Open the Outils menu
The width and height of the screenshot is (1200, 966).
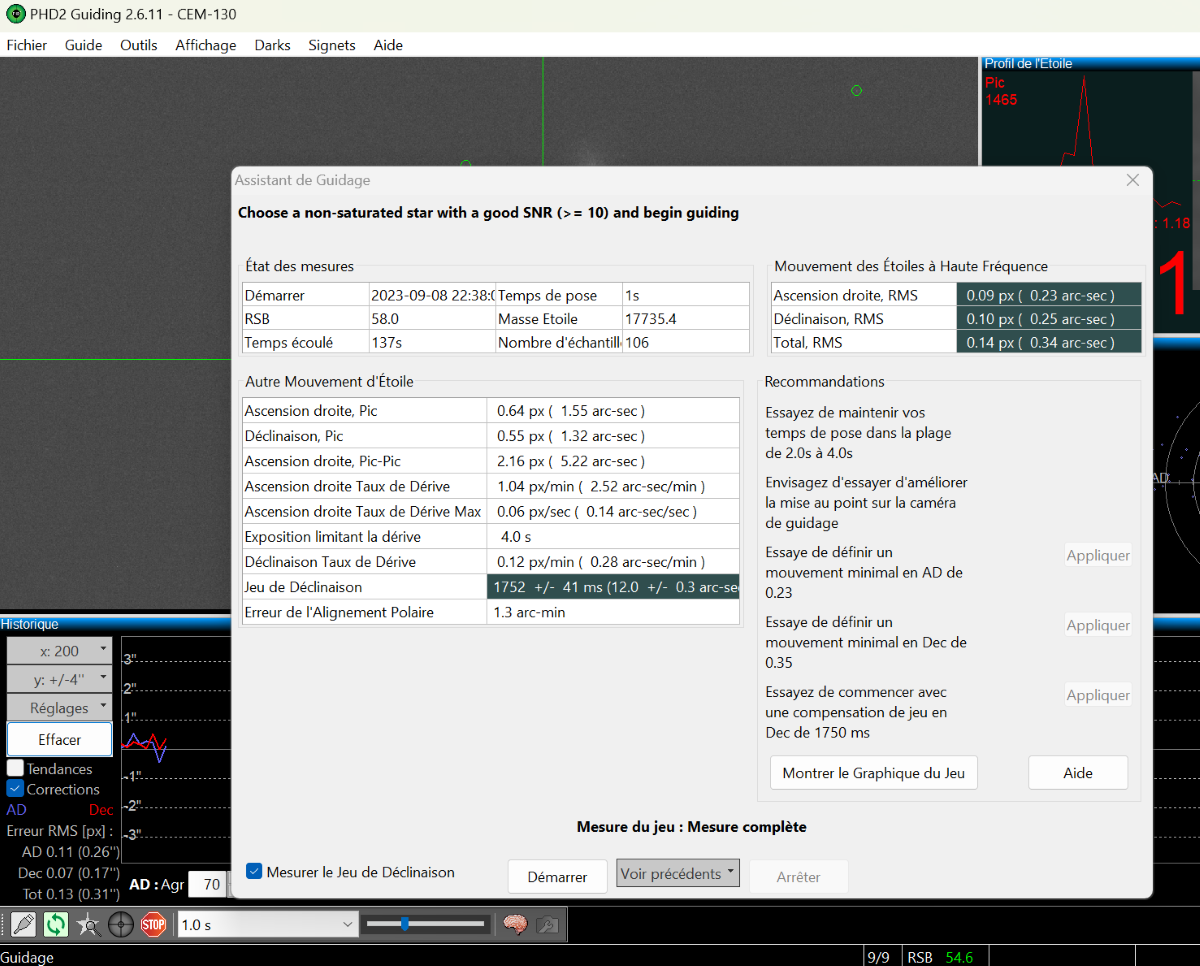coord(138,45)
